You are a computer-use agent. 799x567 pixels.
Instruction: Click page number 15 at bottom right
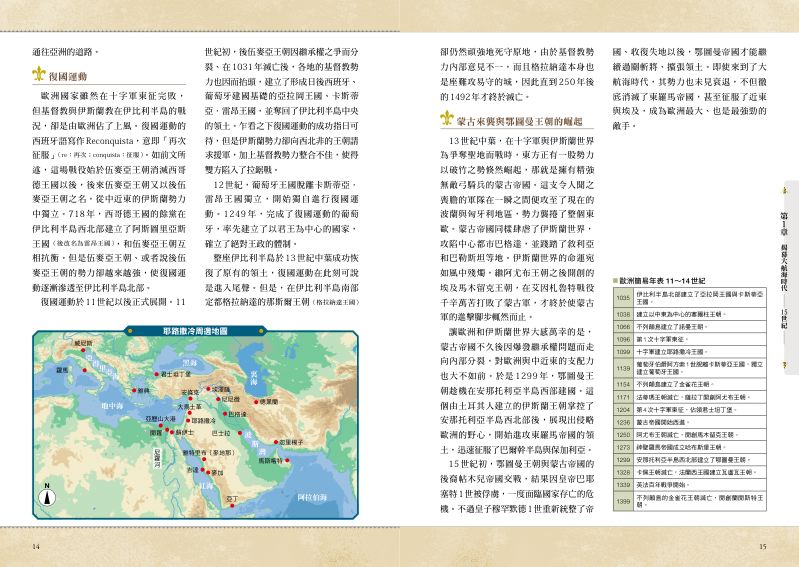click(x=762, y=547)
